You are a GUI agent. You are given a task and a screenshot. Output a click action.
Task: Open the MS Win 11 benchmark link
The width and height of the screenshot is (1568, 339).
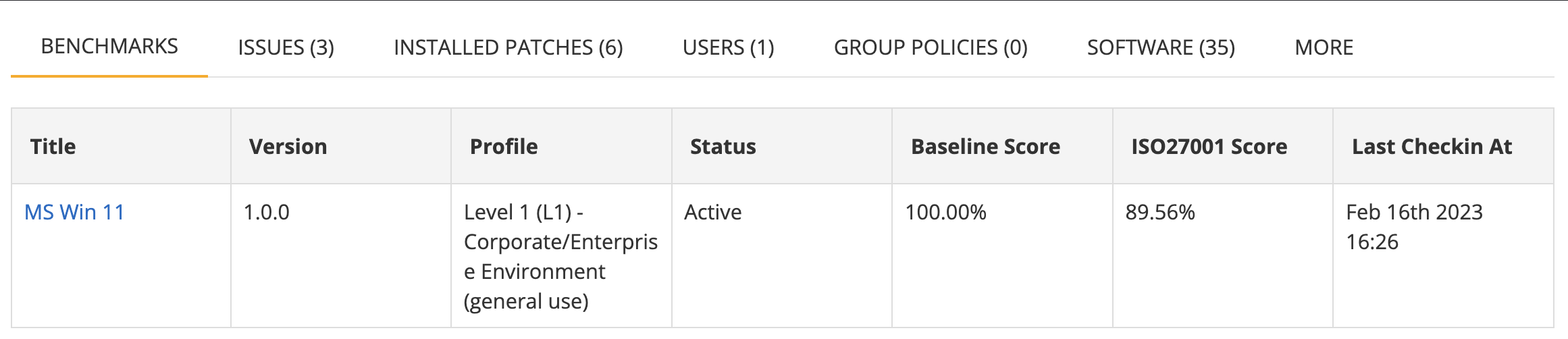tap(74, 213)
